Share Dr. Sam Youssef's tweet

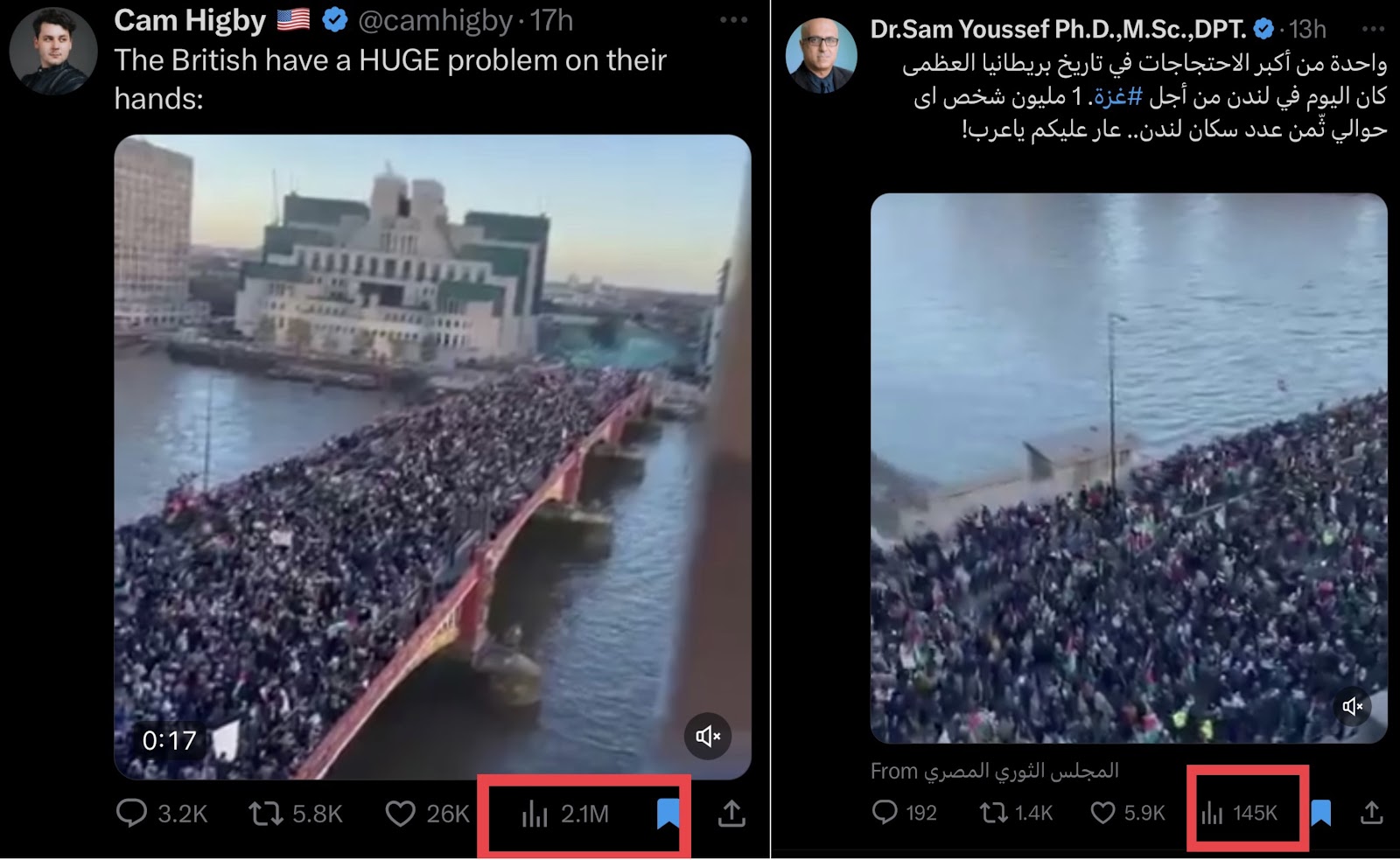click(x=1372, y=813)
